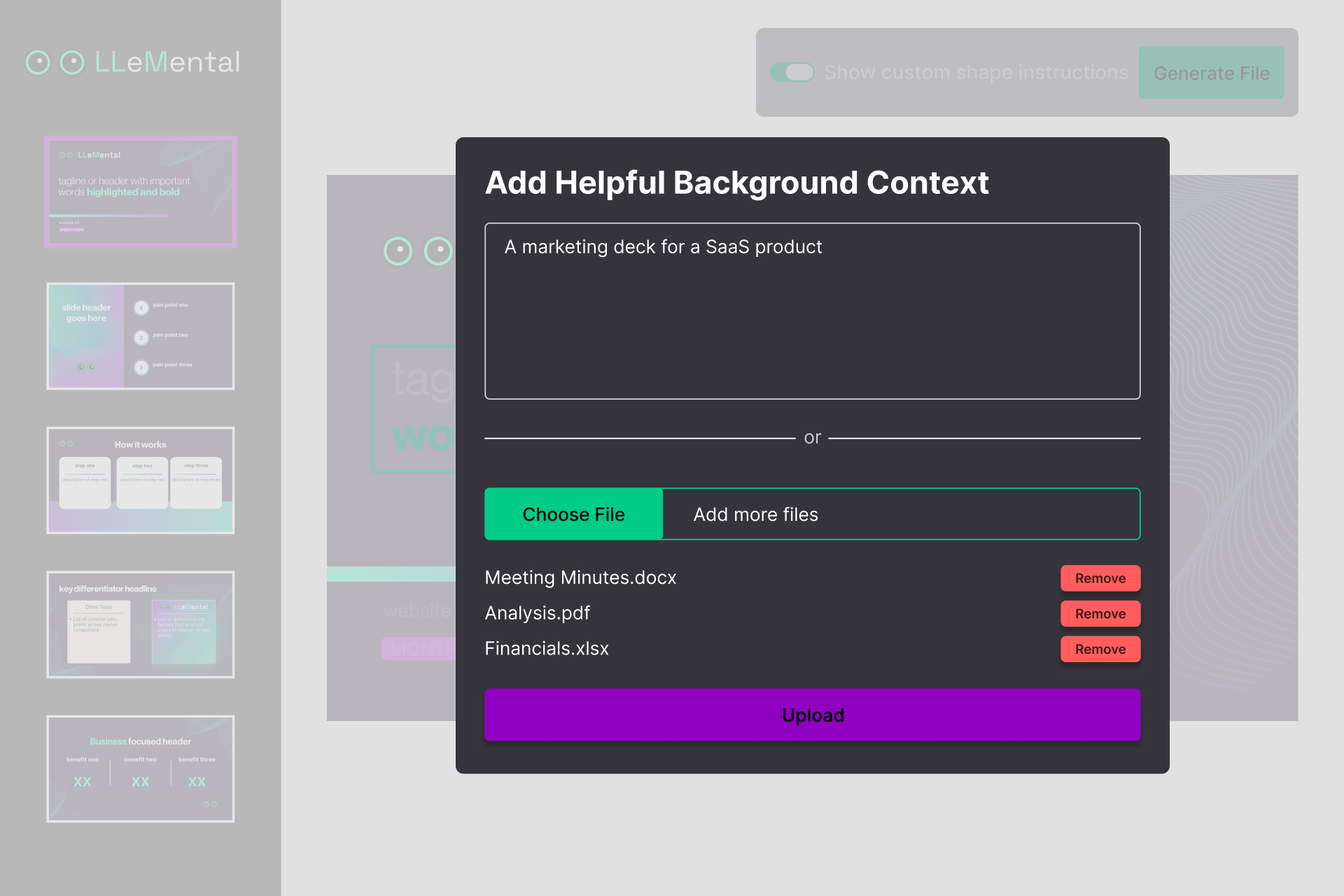Viewport: 1344px width, 896px height.
Task: Toggle 'Show custom shape instructions'
Action: tap(792, 71)
